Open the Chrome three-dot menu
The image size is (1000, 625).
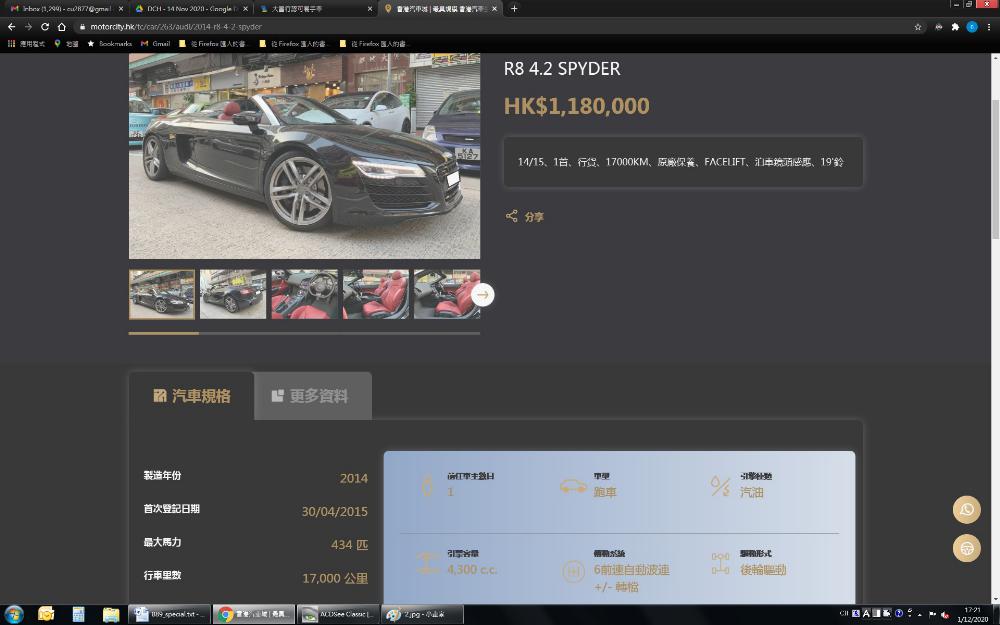pos(989,27)
